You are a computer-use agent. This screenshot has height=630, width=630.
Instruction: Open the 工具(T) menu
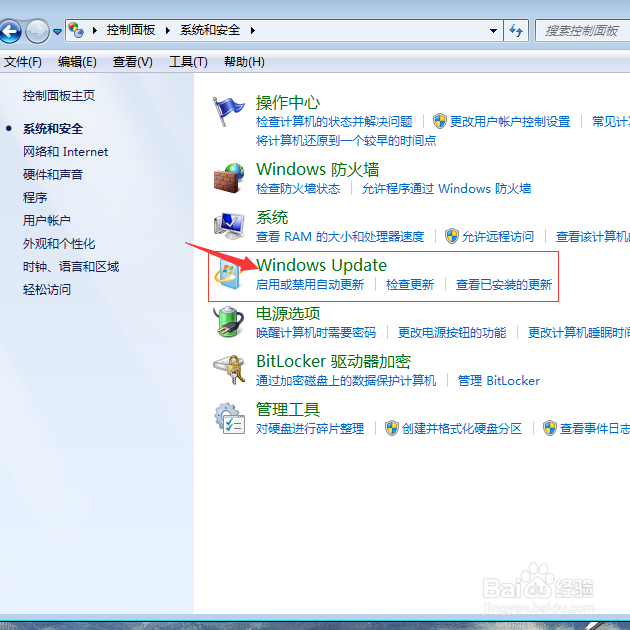188,62
